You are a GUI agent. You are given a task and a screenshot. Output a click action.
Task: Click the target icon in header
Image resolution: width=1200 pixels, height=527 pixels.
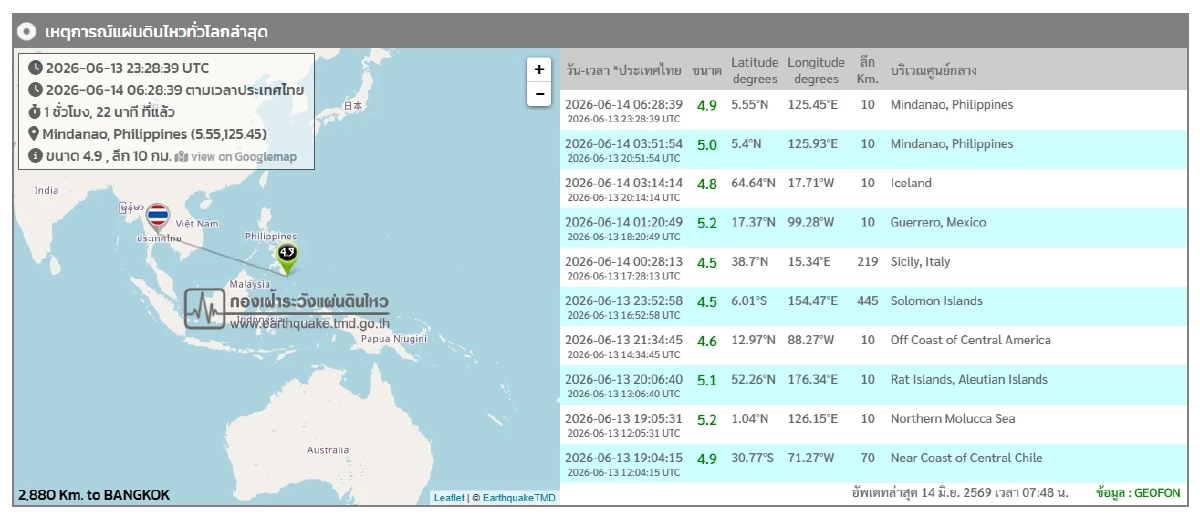tap(29, 32)
